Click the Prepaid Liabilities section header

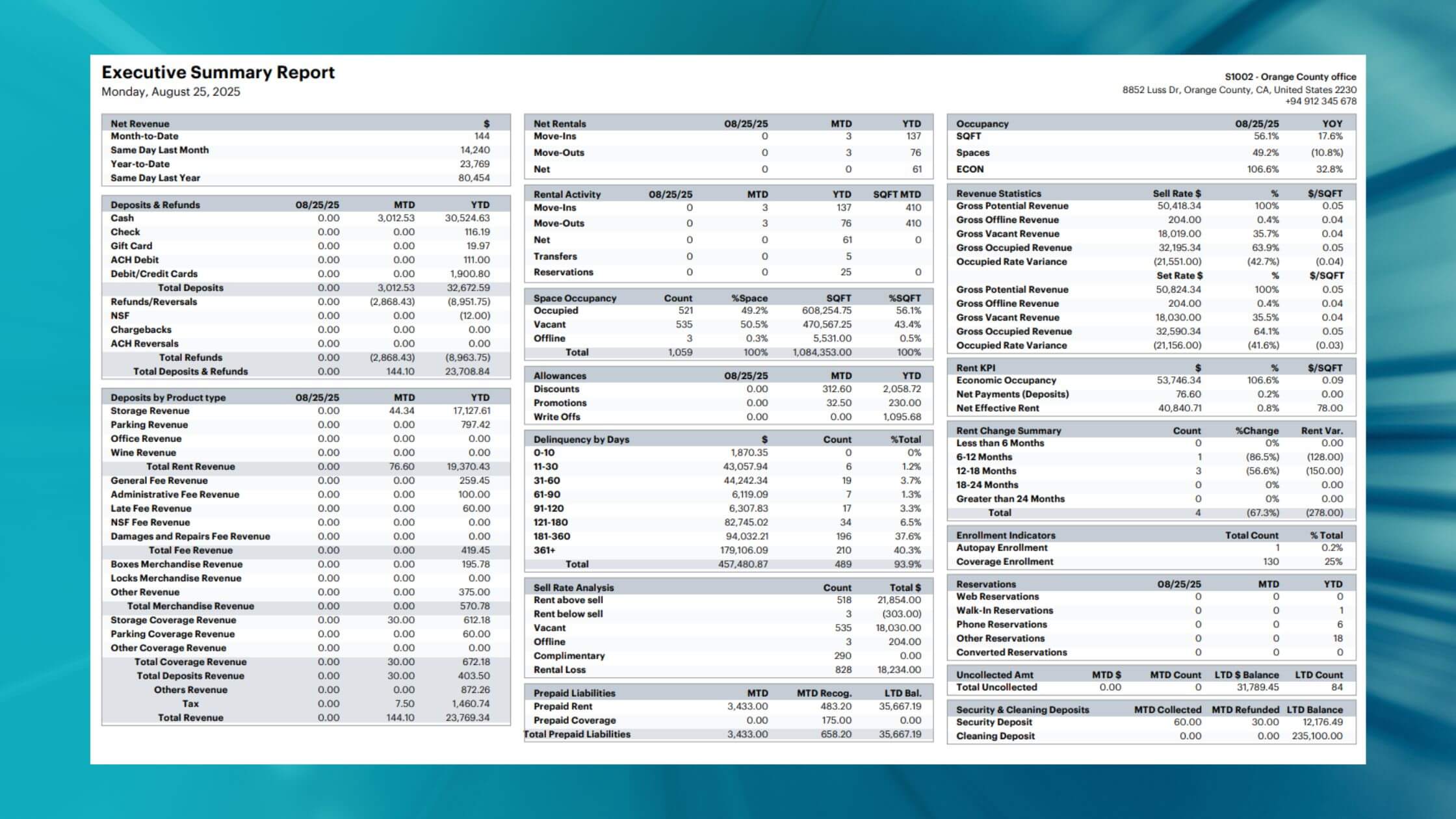pyautogui.click(x=574, y=694)
